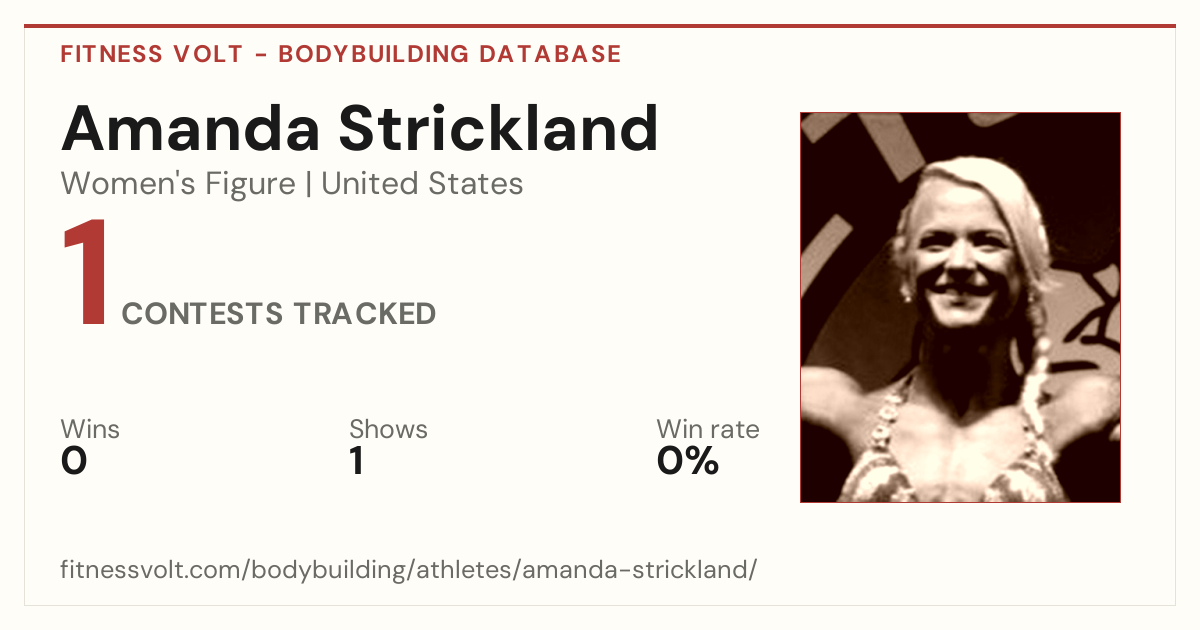Click the red top border bar
The height and width of the screenshot is (630, 1200).
pyautogui.click(x=600, y=26)
